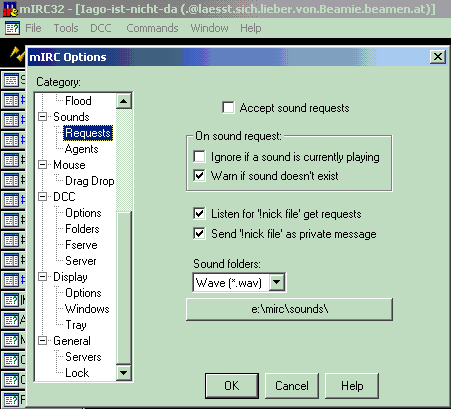Screen dimensions: 451x409
Task: Click the OK button
Action: 232,386
